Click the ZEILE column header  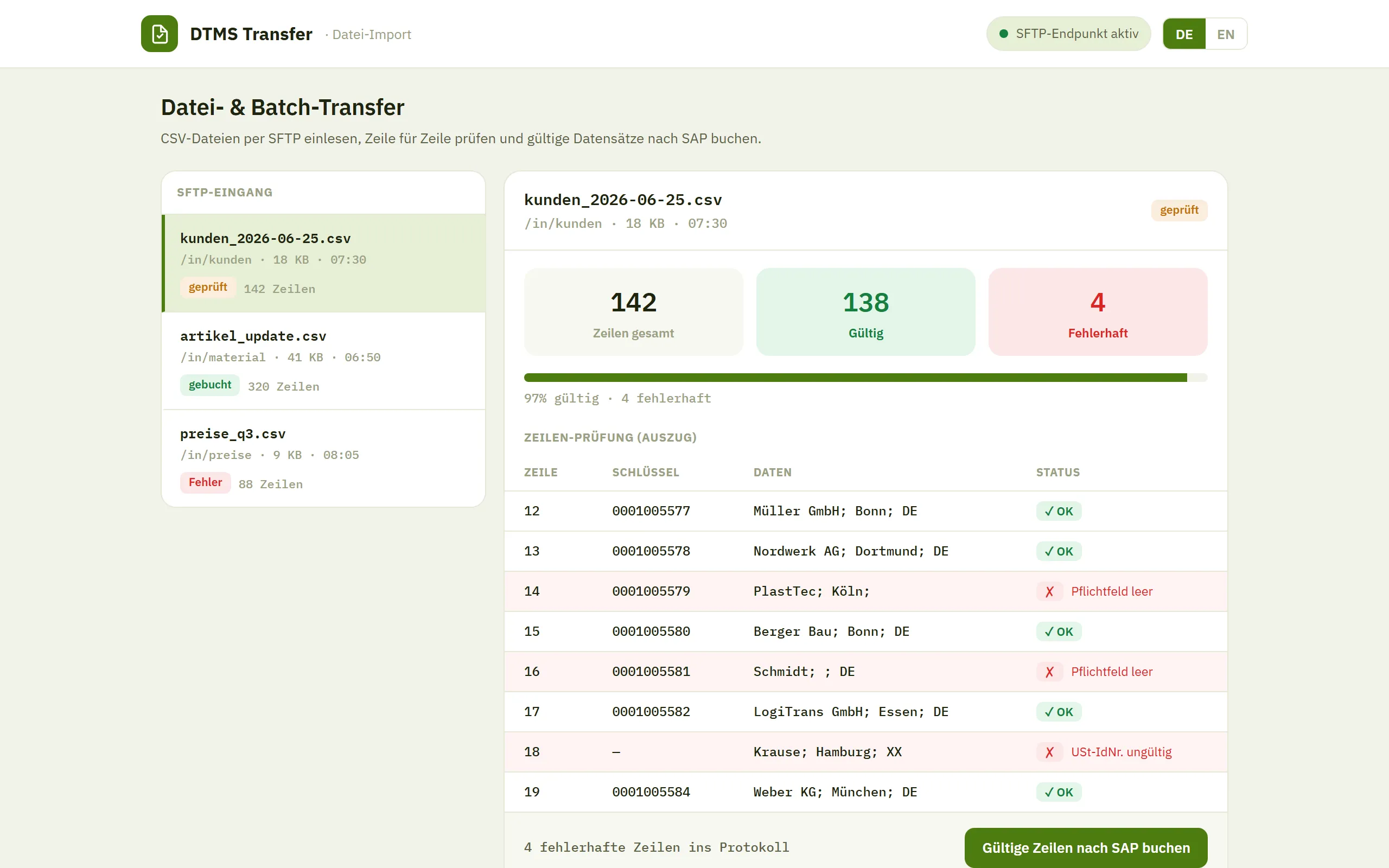540,473
